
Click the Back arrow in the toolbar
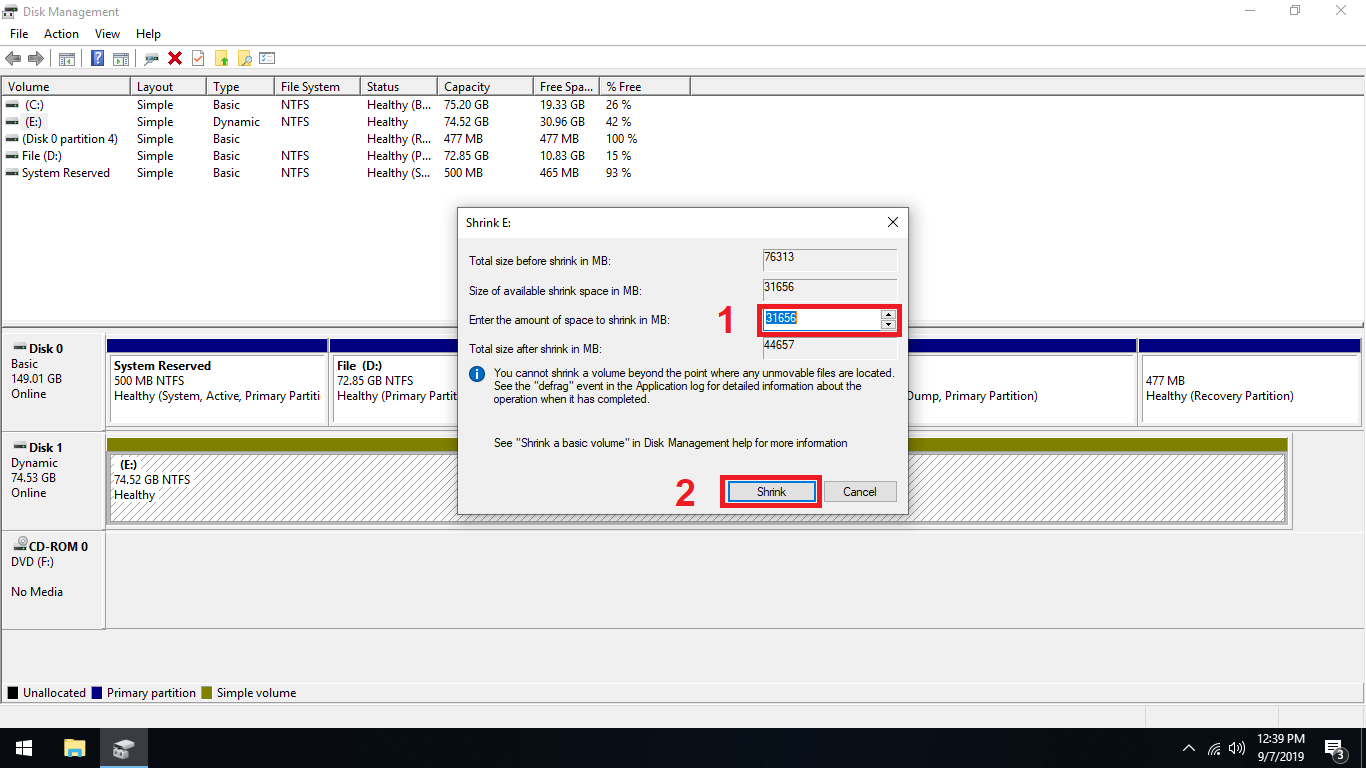point(13,58)
